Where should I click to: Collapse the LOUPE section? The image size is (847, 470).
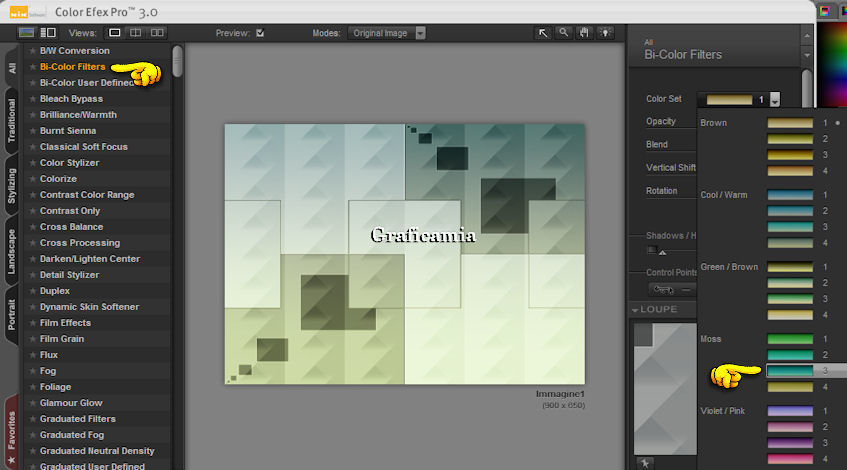point(636,310)
